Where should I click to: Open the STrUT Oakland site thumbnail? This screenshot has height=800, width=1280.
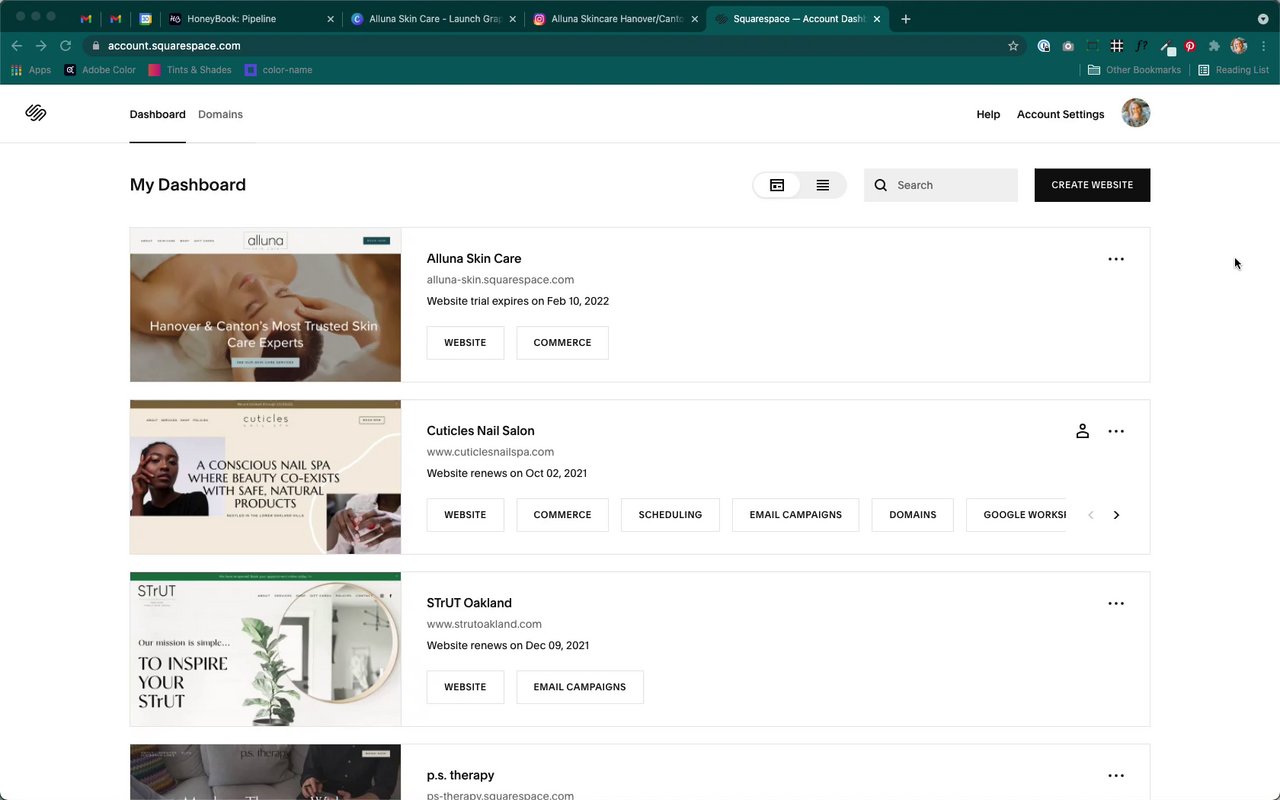pos(265,649)
